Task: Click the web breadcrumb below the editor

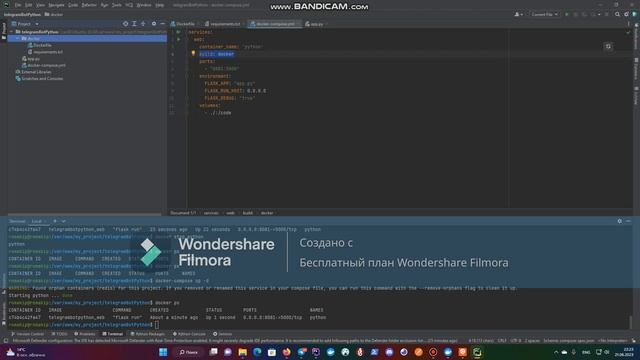Action: tap(231, 213)
